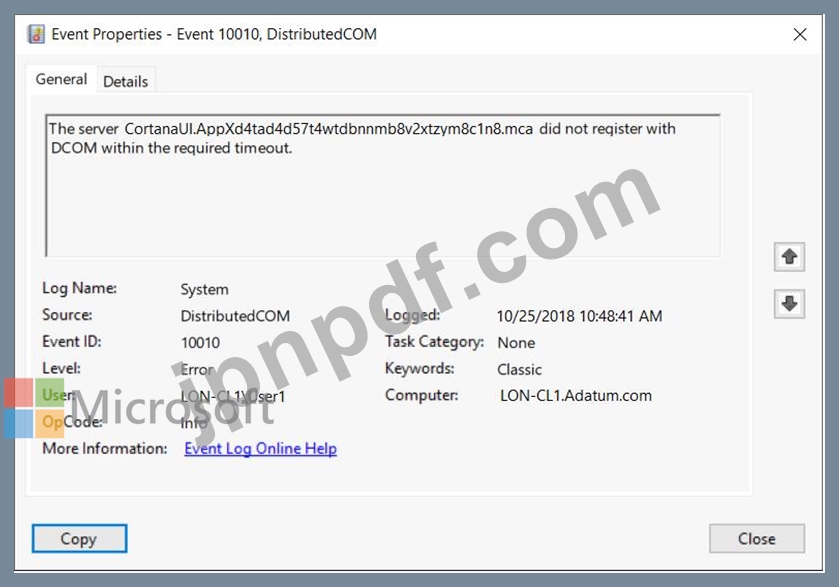Click the Event ID label

pyautogui.click(x=72, y=341)
